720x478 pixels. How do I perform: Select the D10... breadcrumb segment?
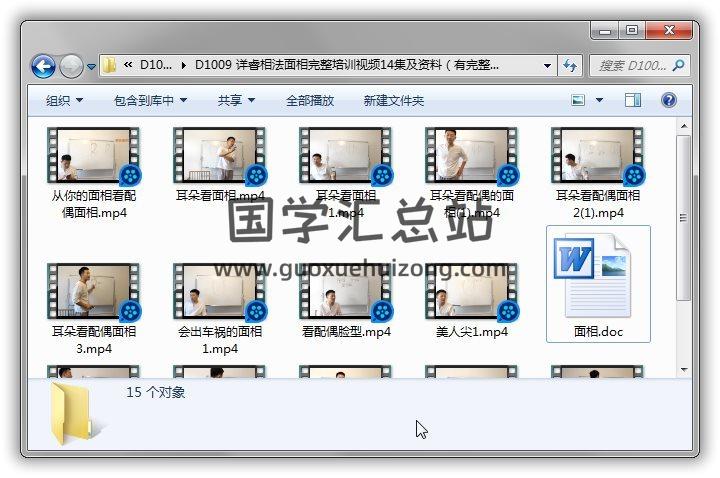(x=156, y=65)
